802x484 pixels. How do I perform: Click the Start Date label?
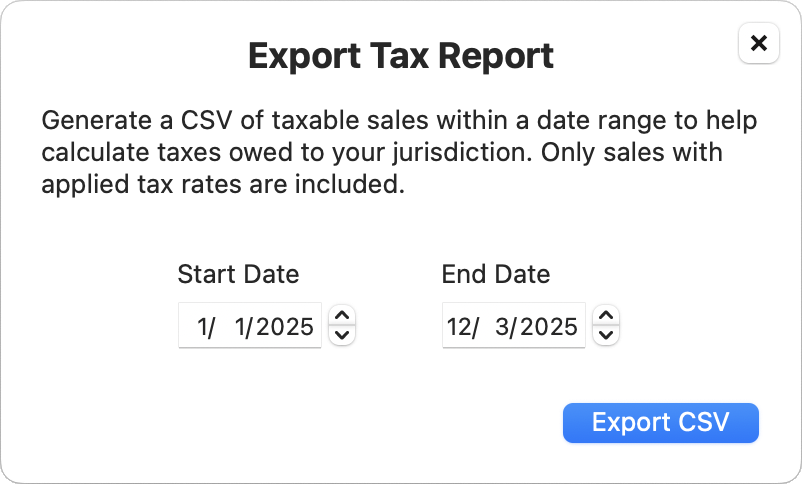pyautogui.click(x=238, y=274)
